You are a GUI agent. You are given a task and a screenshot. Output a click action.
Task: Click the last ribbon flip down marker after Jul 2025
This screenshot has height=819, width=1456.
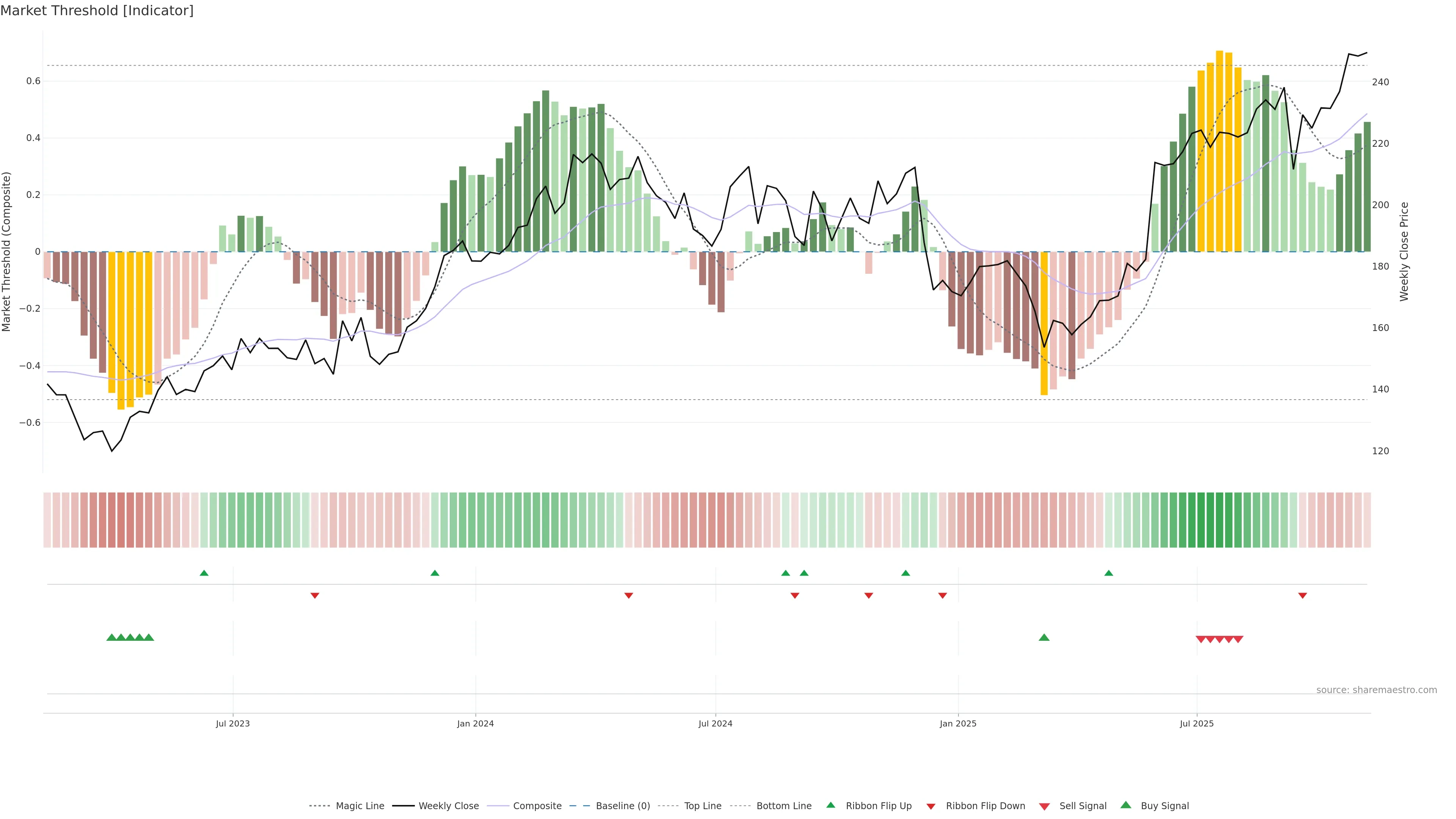[1302, 595]
